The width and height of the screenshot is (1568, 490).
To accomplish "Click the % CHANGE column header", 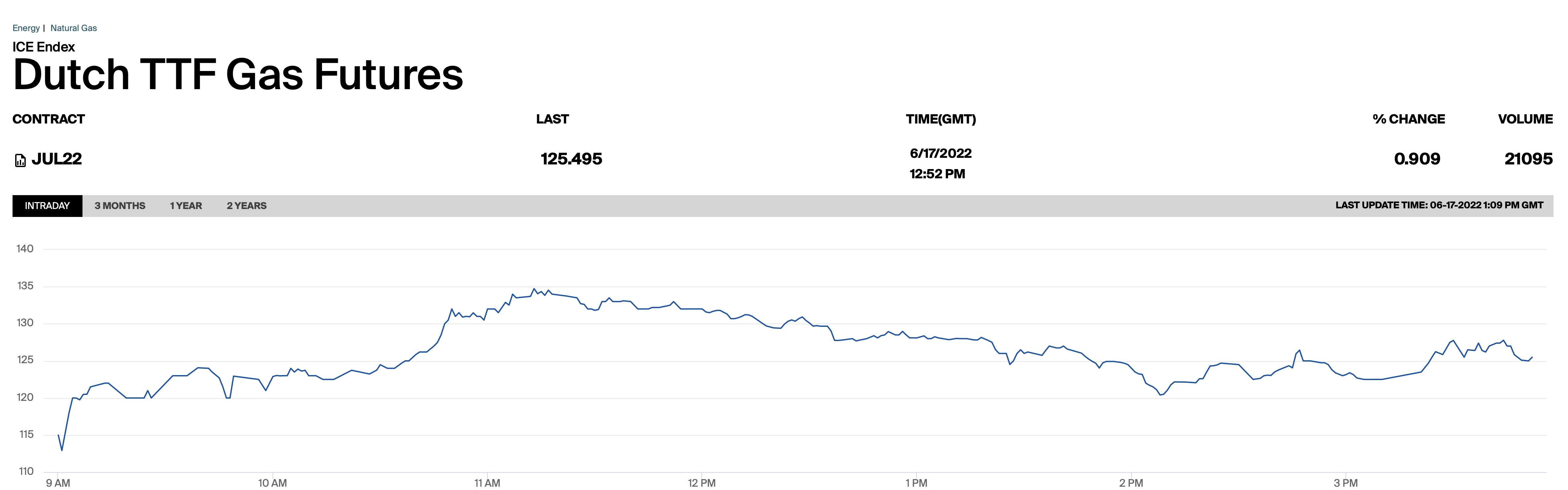I will (1408, 119).
